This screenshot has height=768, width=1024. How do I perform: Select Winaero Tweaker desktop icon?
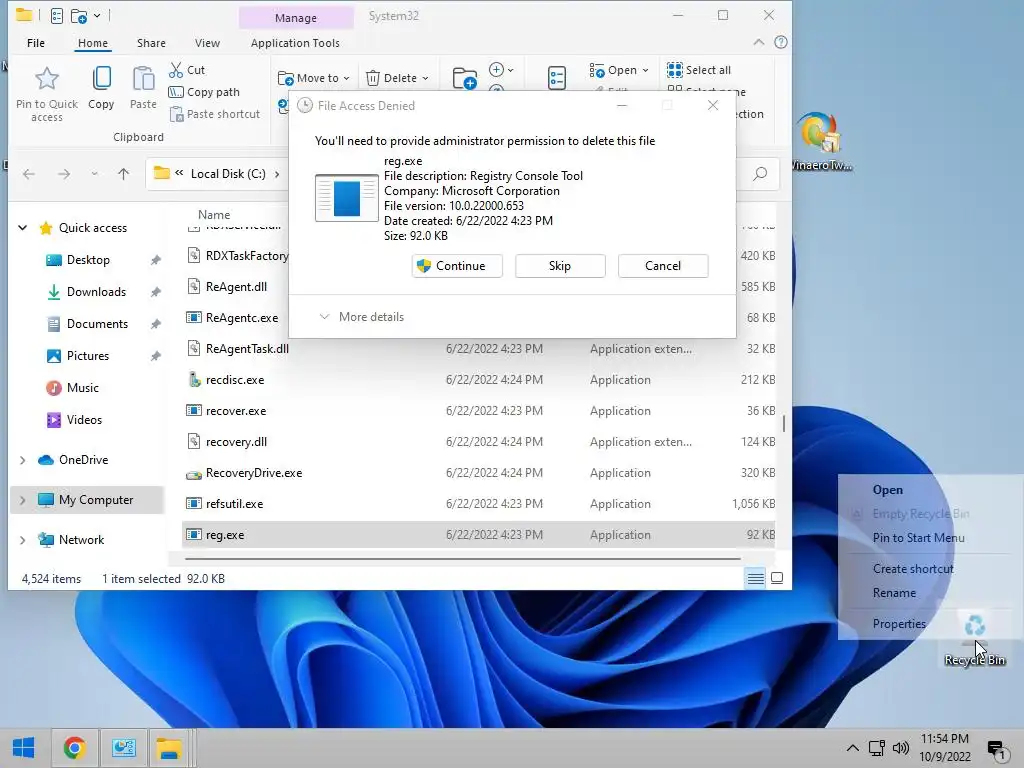pyautogui.click(x=820, y=141)
